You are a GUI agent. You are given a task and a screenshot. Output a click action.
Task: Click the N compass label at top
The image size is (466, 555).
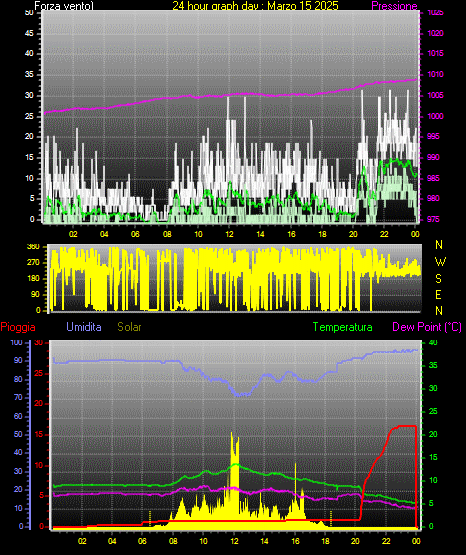[x=439, y=245]
